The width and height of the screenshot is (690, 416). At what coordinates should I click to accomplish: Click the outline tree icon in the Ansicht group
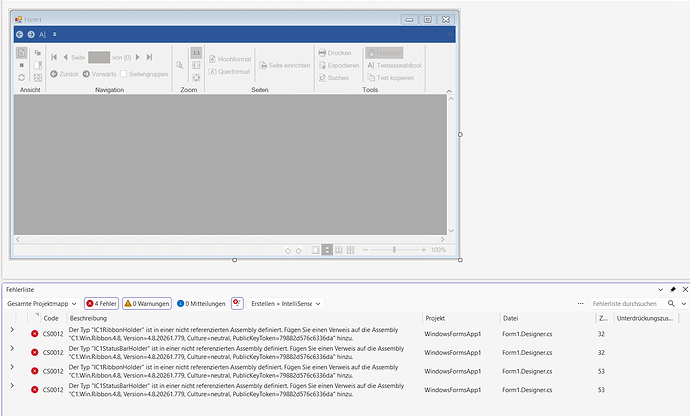38,53
